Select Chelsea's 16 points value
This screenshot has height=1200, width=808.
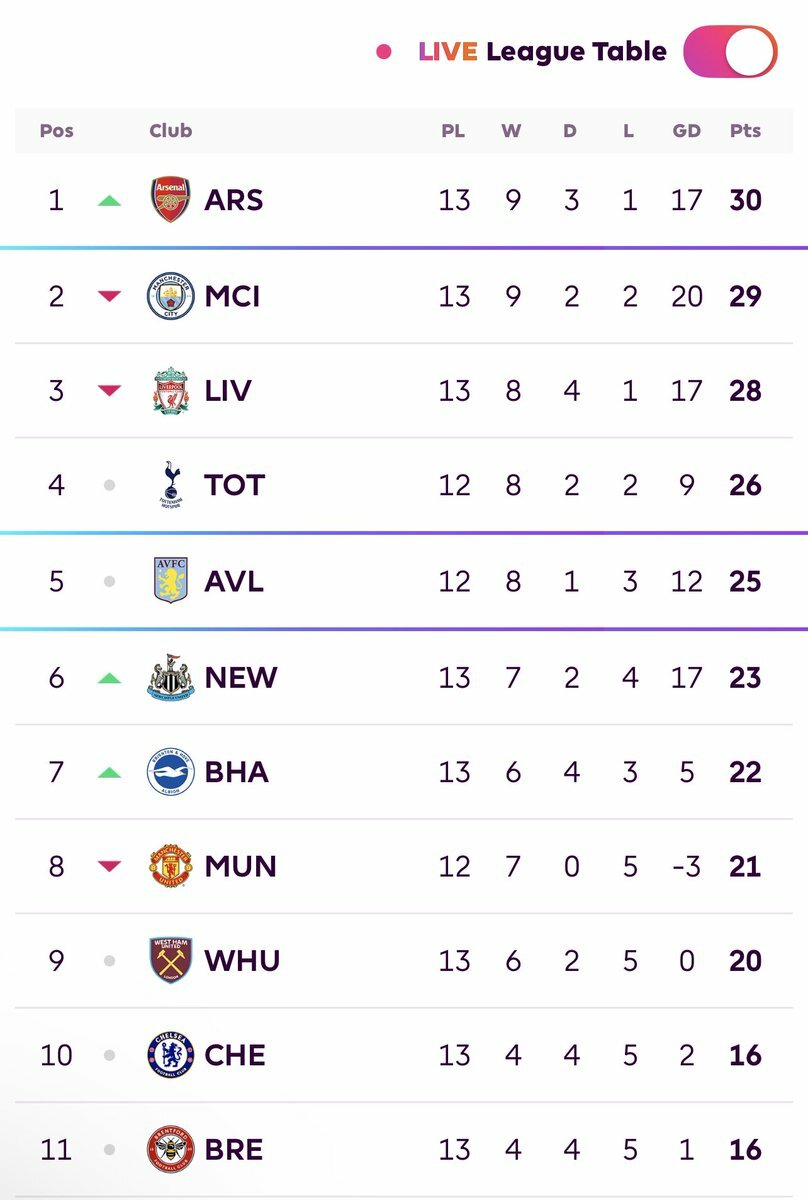click(745, 1055)
